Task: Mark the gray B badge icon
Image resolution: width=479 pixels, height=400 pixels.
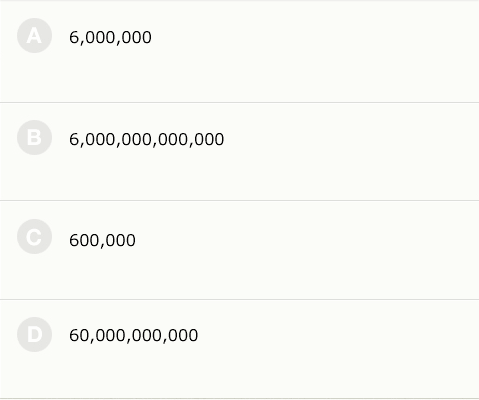Action: (x=34, y=137)
